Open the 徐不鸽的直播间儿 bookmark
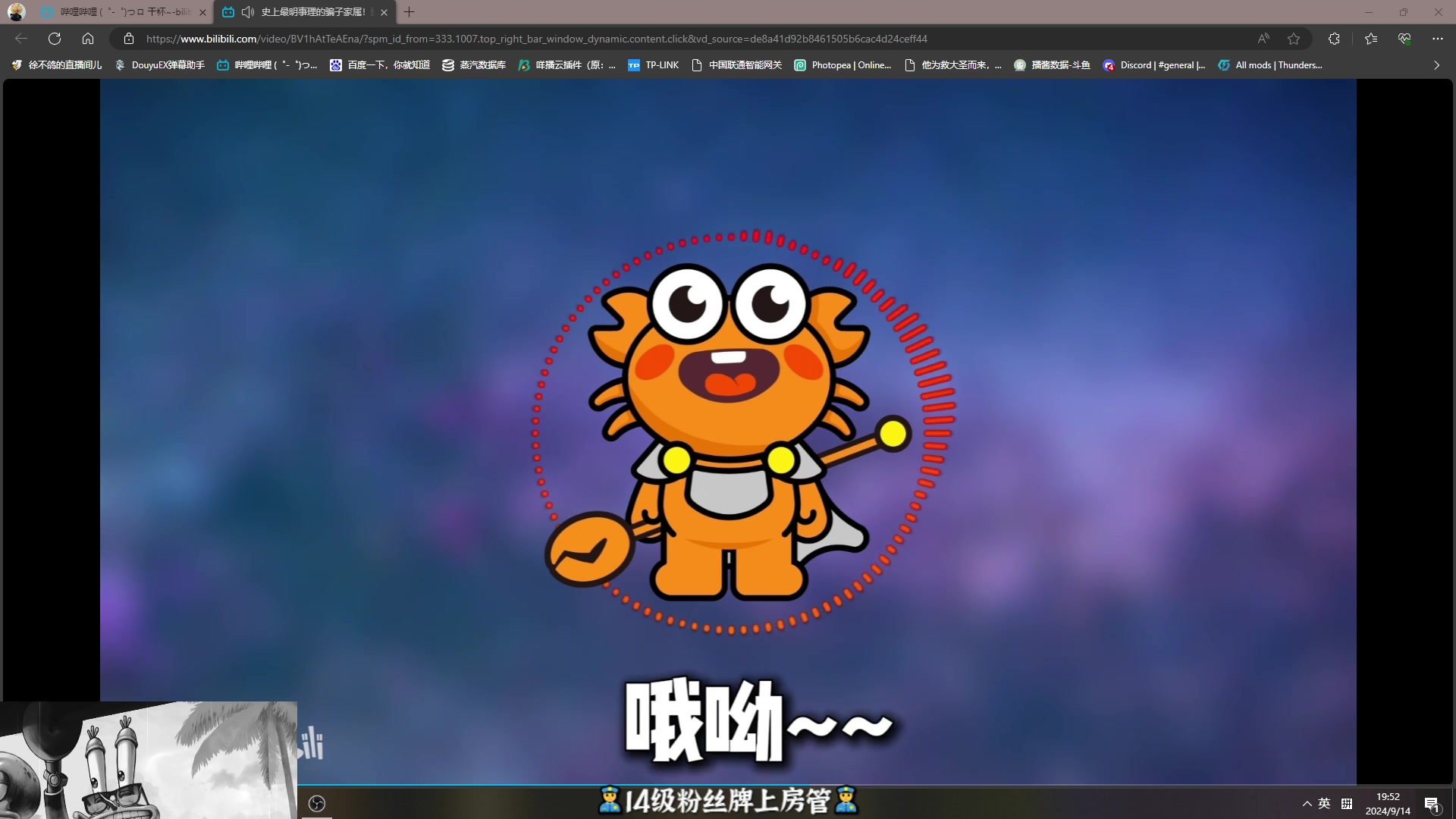 point(57,65)
